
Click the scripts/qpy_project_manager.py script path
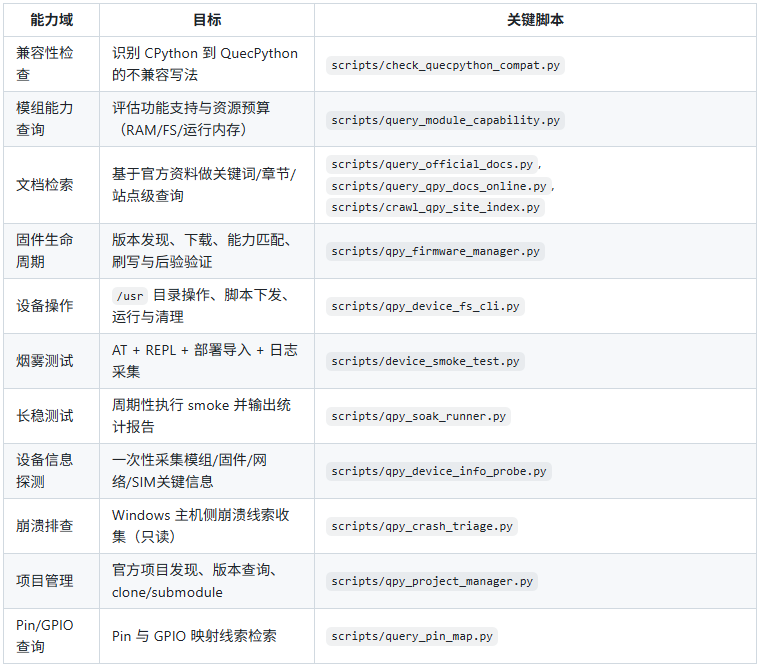click(x=432, y=581)
